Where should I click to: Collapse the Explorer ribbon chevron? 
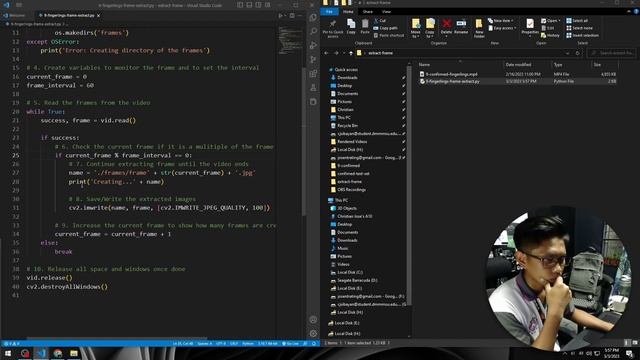click(629, 12)
